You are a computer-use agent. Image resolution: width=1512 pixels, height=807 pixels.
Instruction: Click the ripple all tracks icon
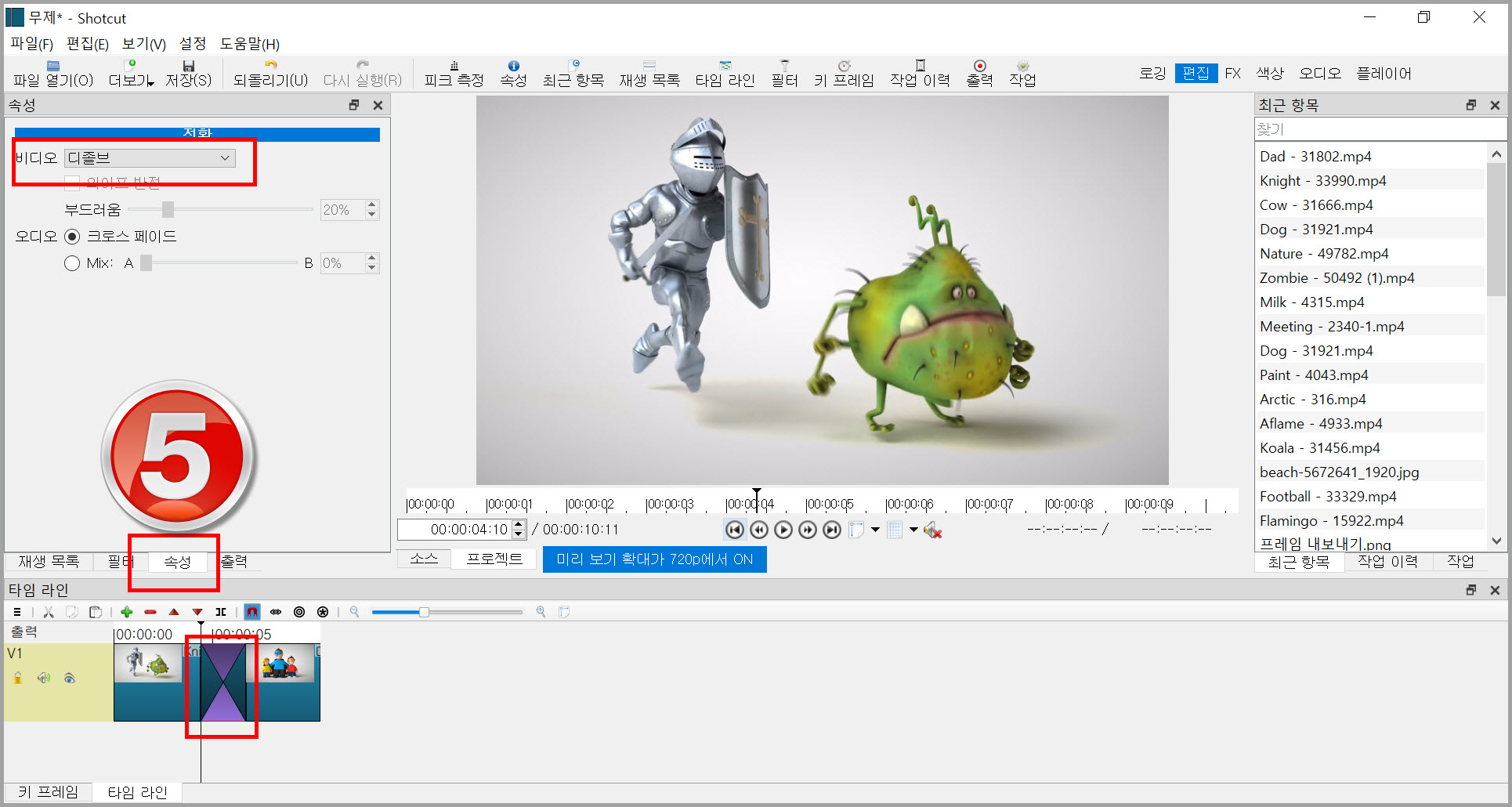point(323,612)
